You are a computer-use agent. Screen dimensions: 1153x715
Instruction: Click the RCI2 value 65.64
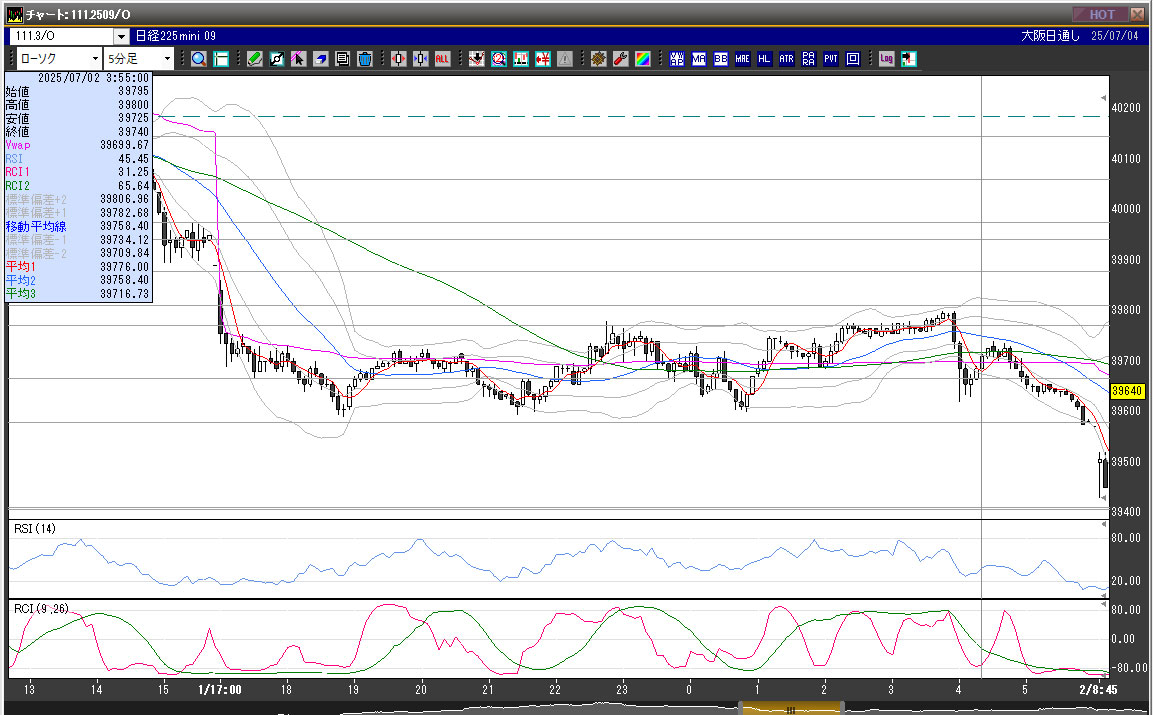[133, 185]
